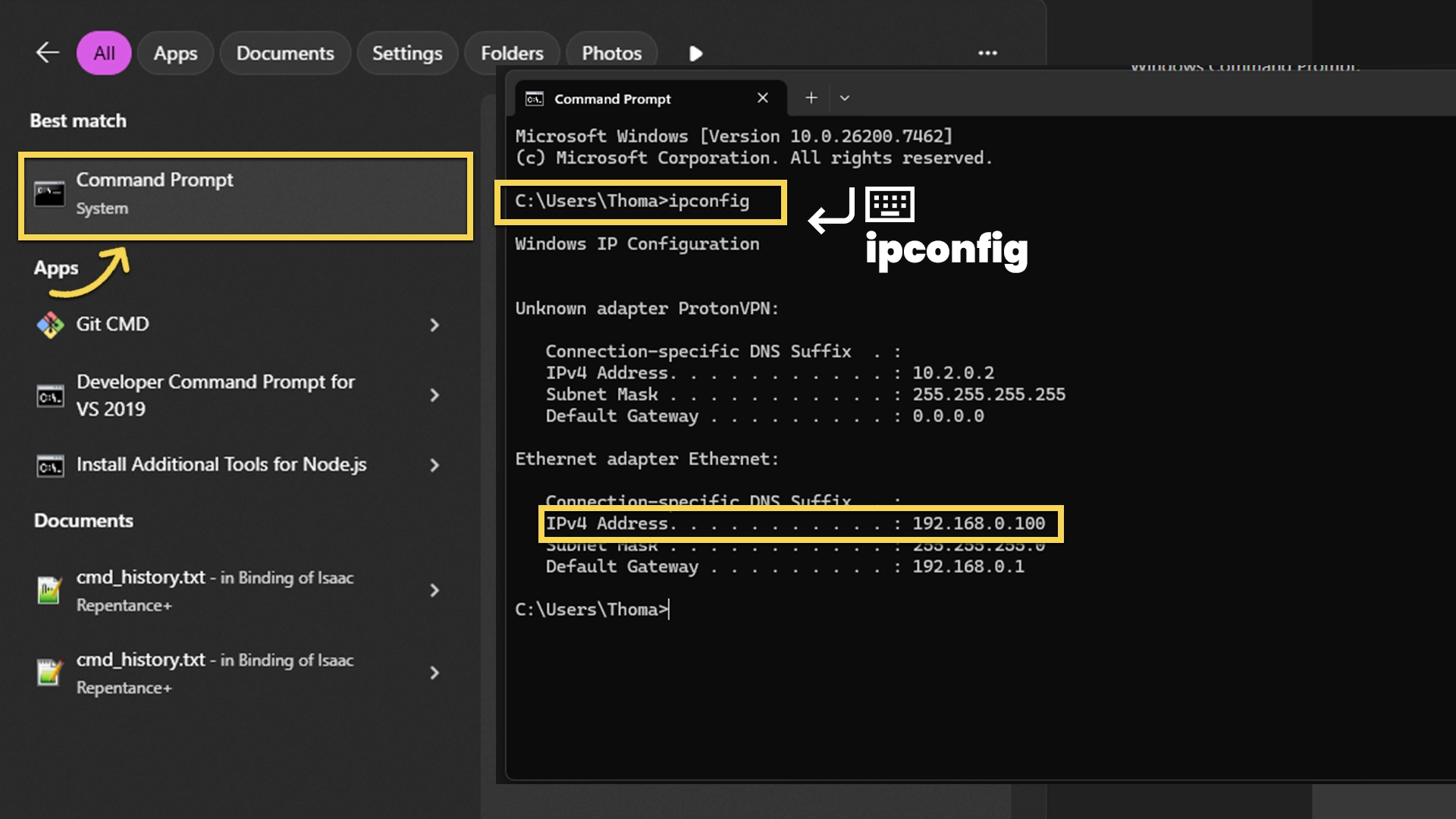The width and height of the screenshot is (1456, 819).
Task: Focus the terminal prompt C:\Users\Thoma> at bottom
Action: (591, 610)
